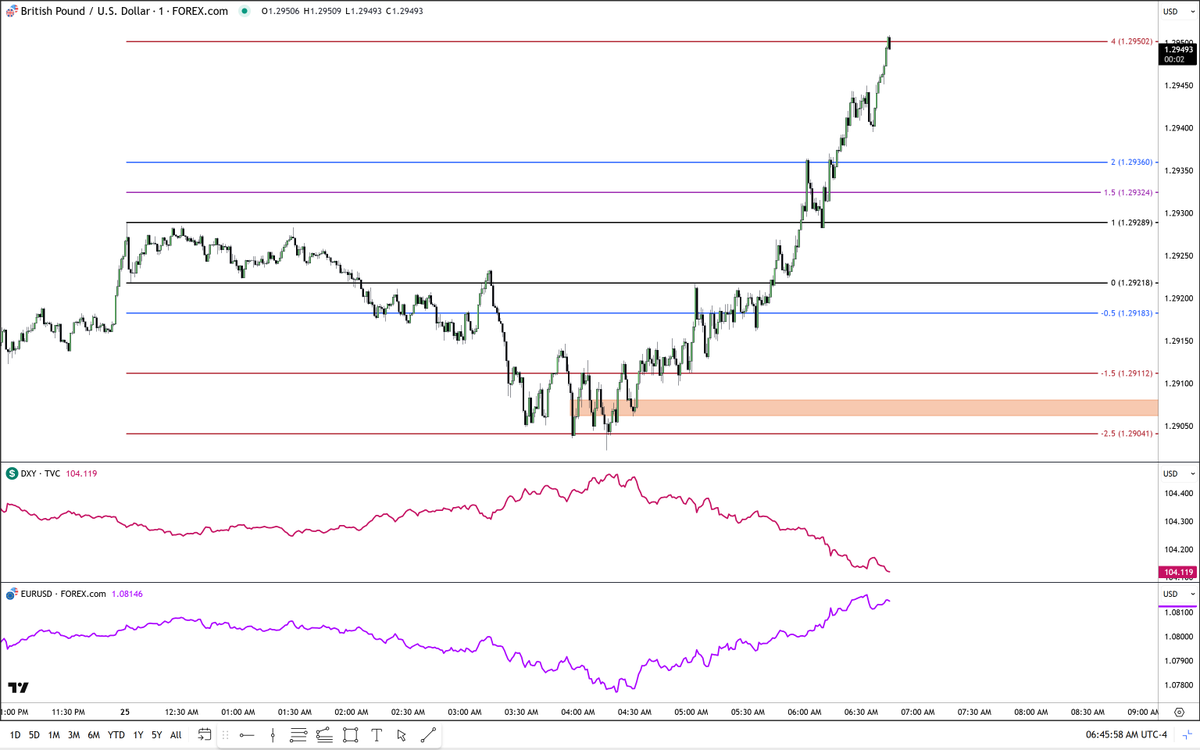This screenshot has width=1200, height=750.
Task: Select the horizontal line drawing tool
Action: 247,735
